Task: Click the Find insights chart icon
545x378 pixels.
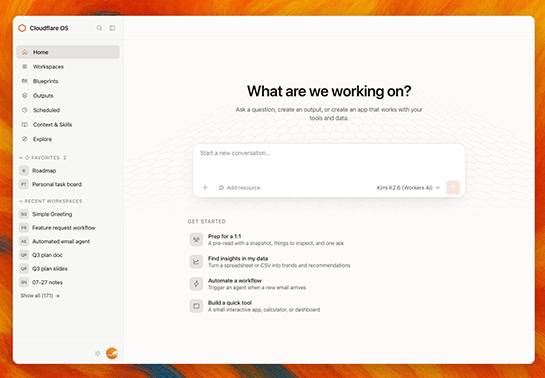Action: point(196,262)
